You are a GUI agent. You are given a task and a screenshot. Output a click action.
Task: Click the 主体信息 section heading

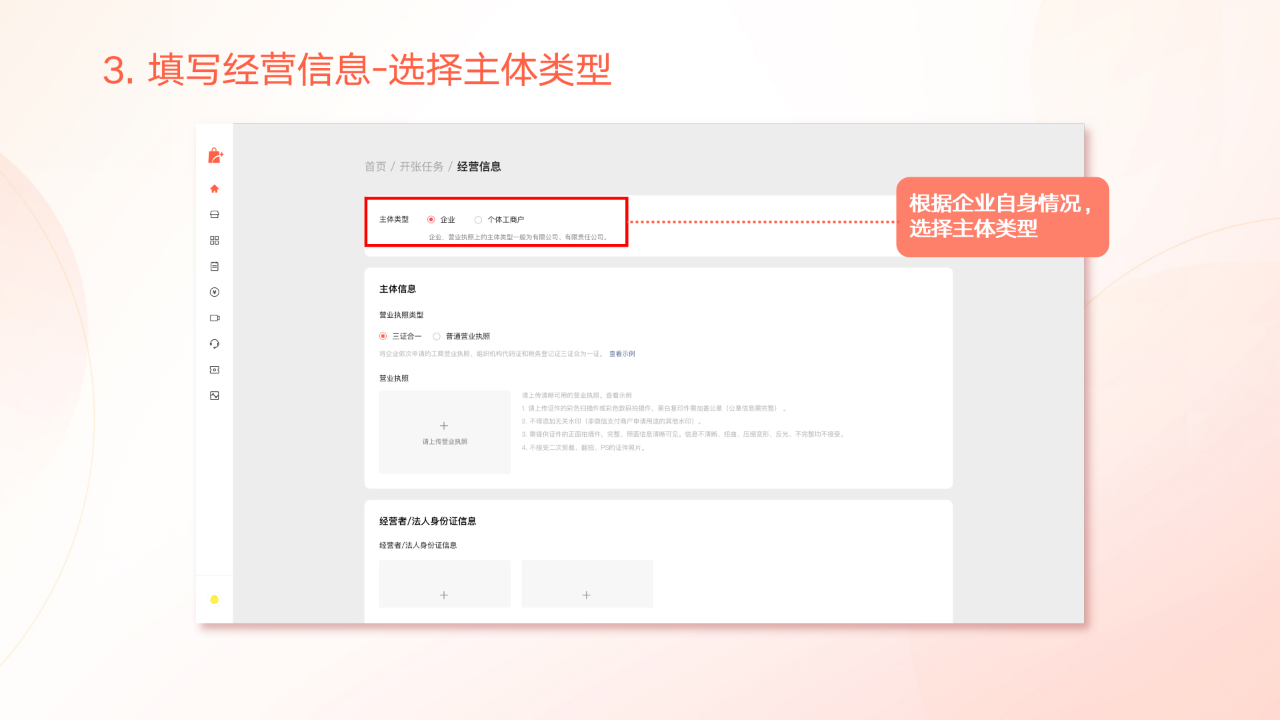point(398,289)
